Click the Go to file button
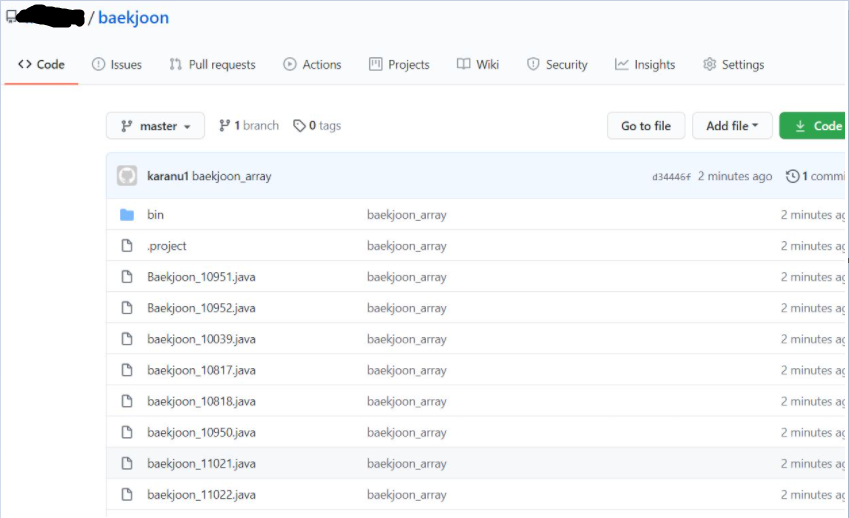The height and width of the screenshot is (518, 849). click(x=646, y=126)
